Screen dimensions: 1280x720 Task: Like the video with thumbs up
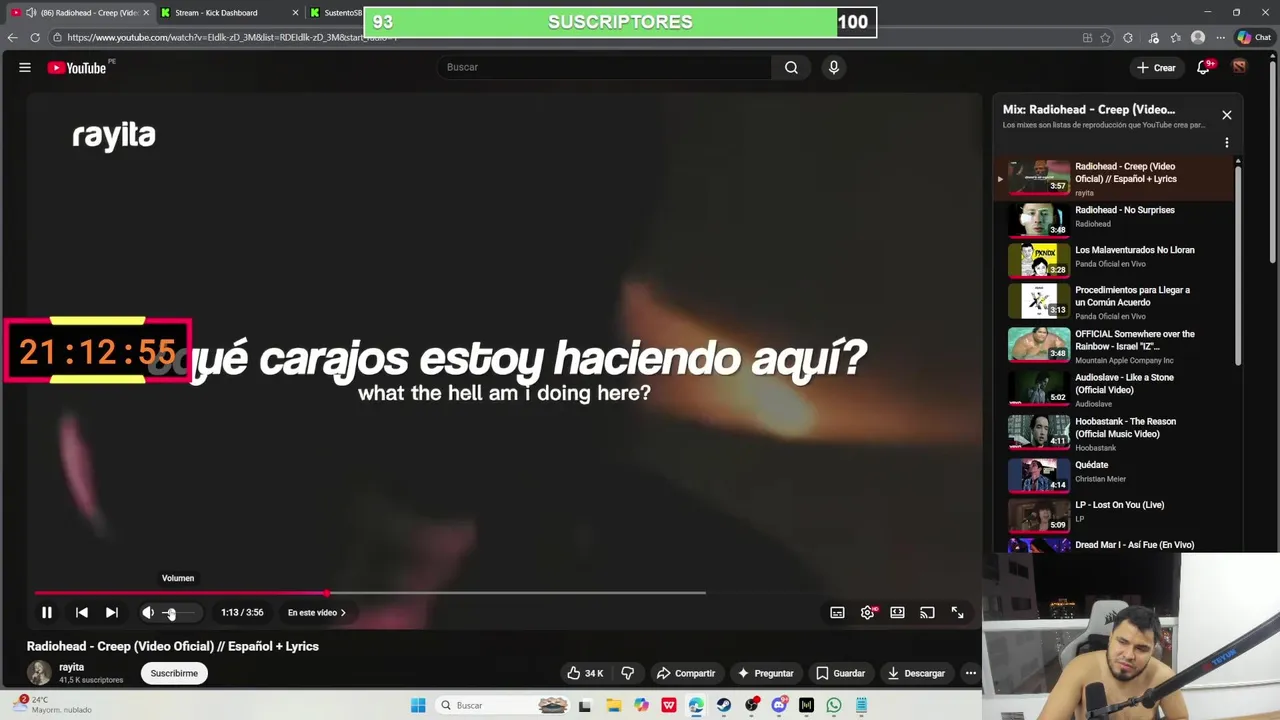pos(585,673)
